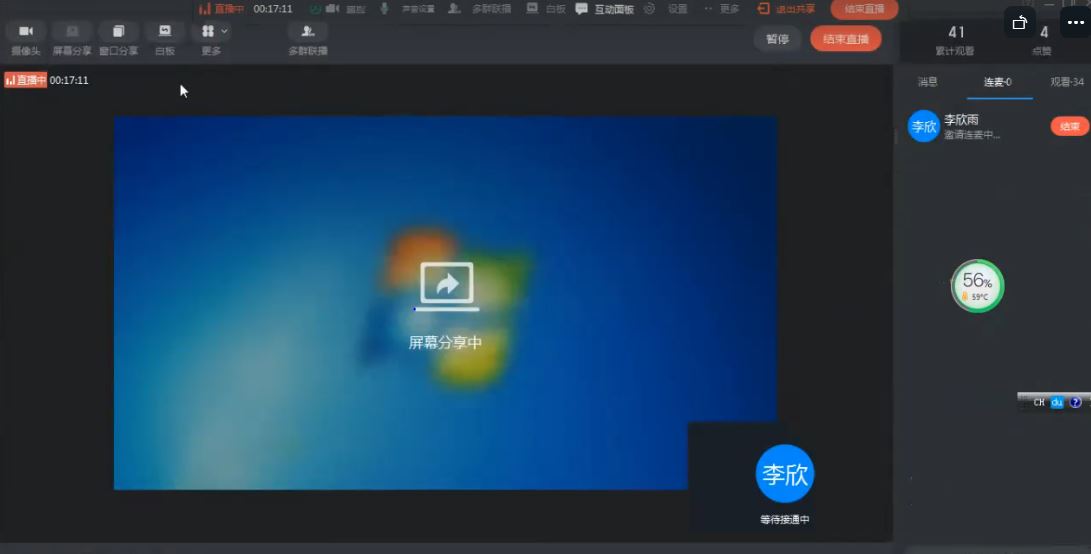Expand the 更多 dropdown chevron
This screenshot has width=1091, height=554.
pyautogui.click(x=224, y=31)
